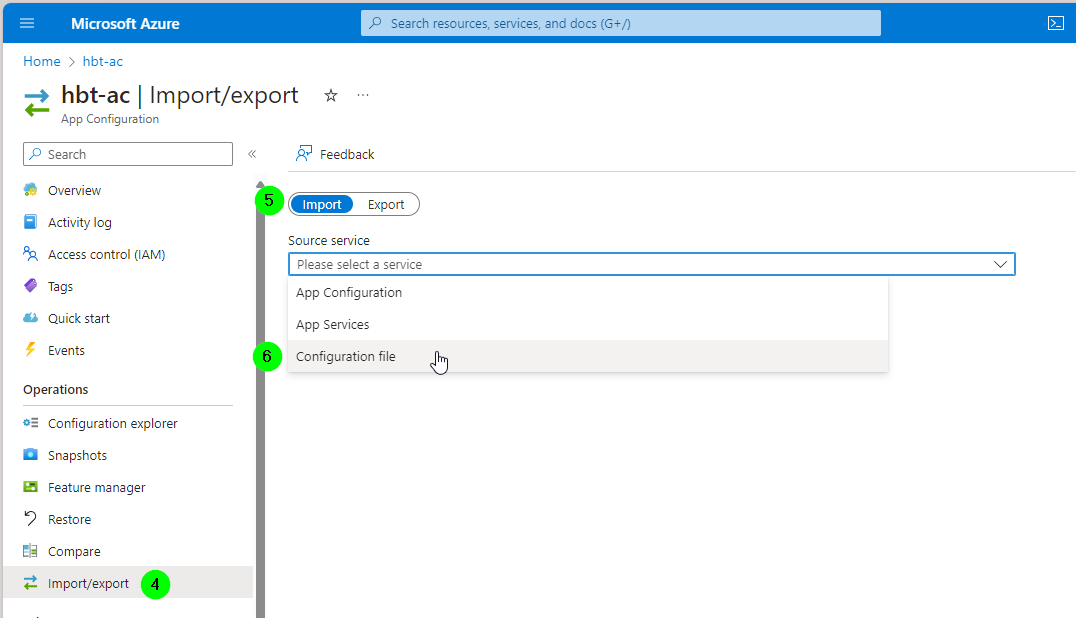Click the purple Tags icon
This screenshot has width=1076, height=618.
[30, 285]
